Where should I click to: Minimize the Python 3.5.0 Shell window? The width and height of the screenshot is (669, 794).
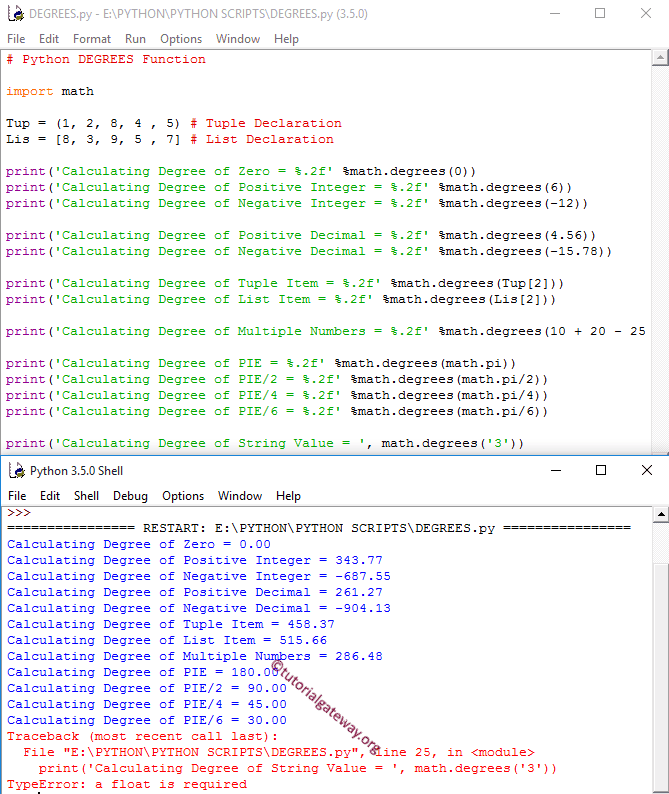coord(556,470)
